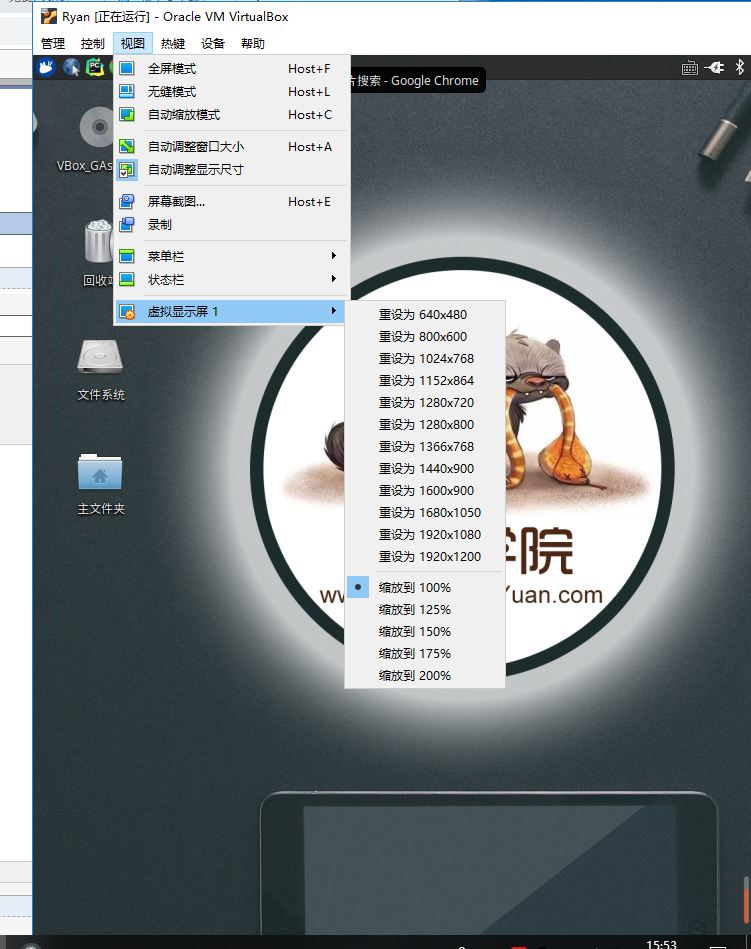The image size is (751, 949).
Task: Select 缩放到 200% scale option
Action: point(425,675)
